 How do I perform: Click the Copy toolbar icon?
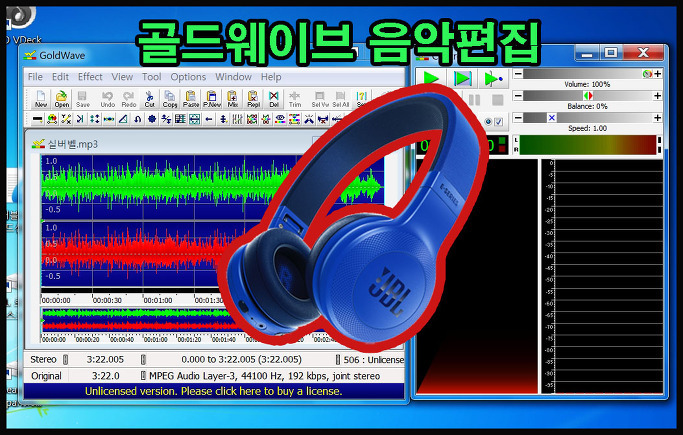[x=169, y=99]
